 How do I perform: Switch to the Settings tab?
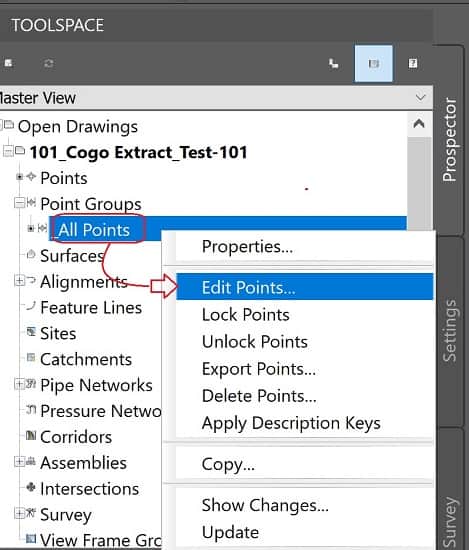coord(450,331)
